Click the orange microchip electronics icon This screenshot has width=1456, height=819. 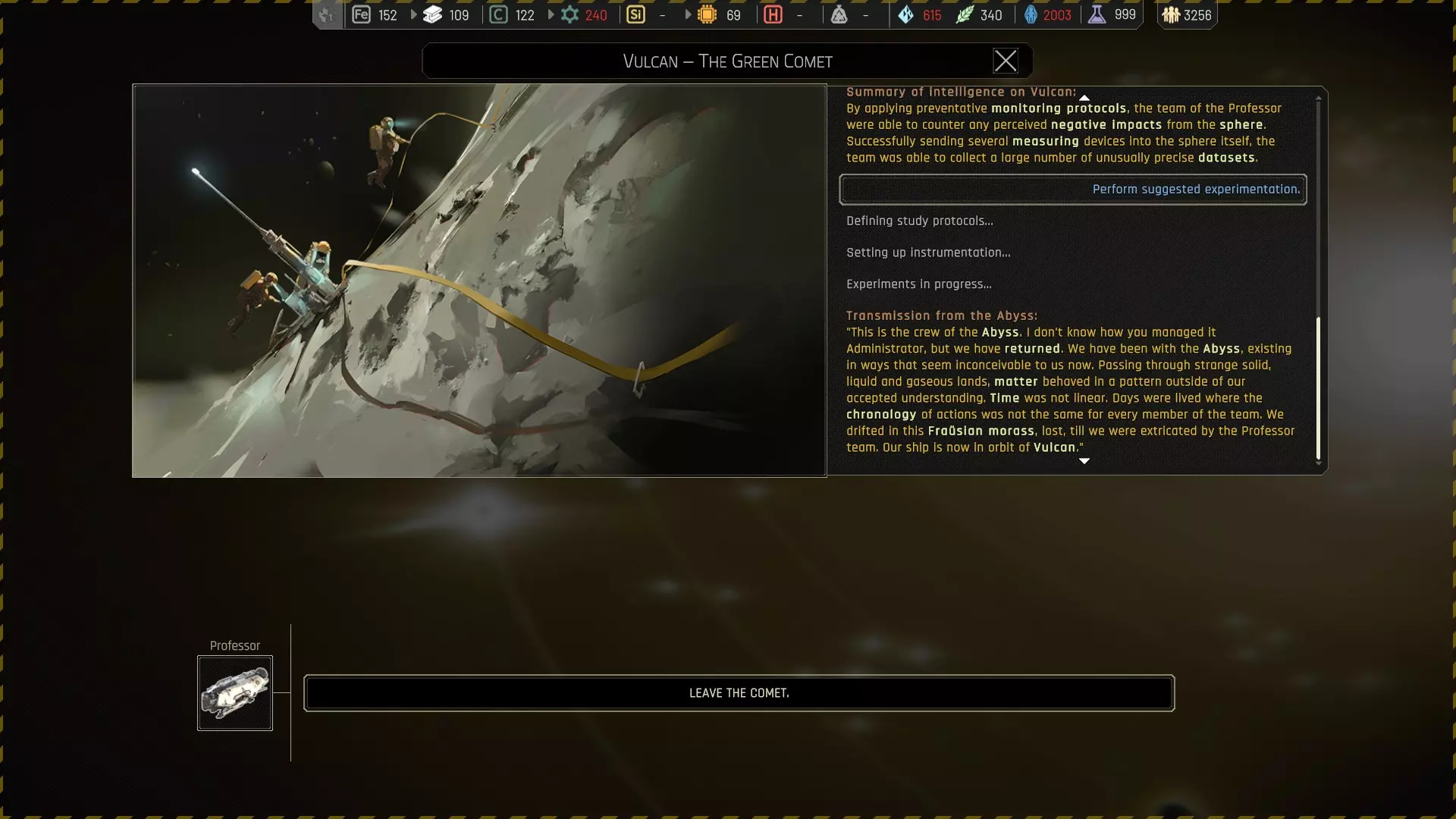pos(707,14)
